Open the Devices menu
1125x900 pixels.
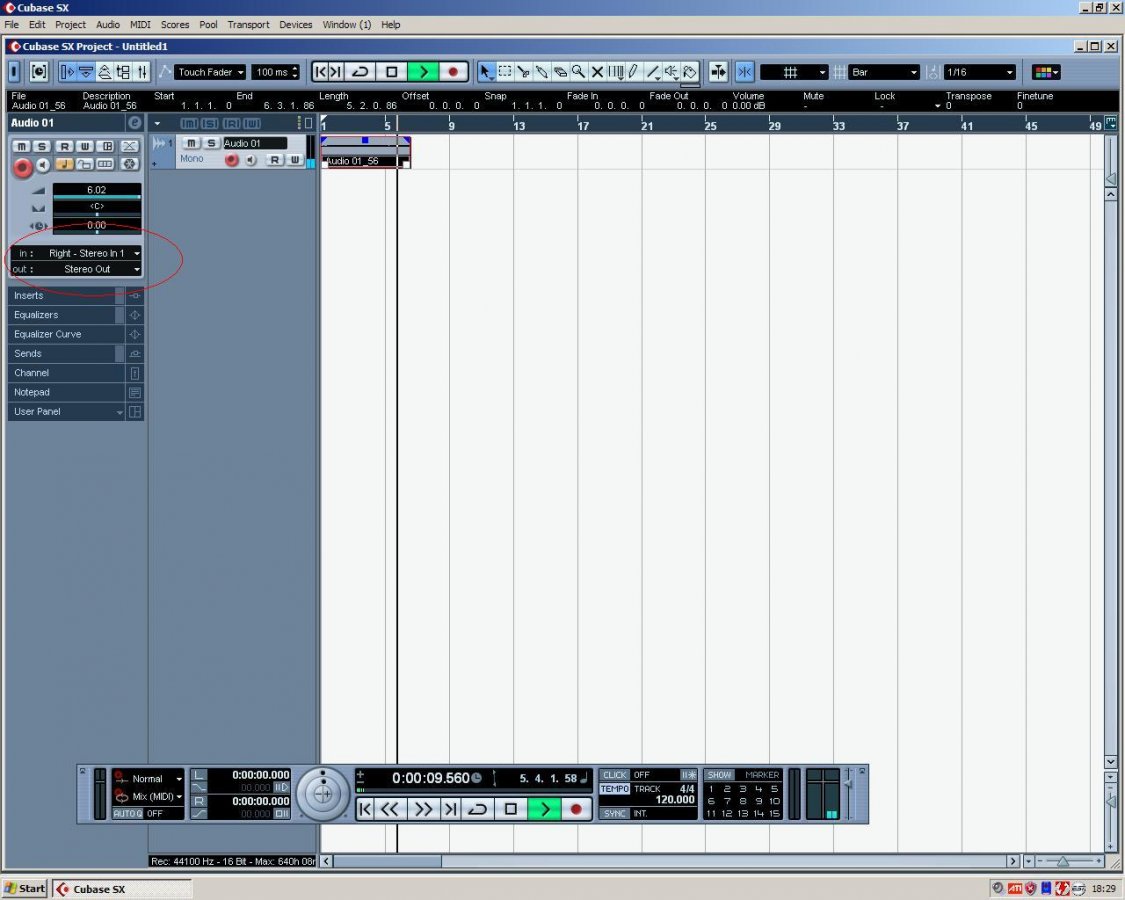click(296, 24)
